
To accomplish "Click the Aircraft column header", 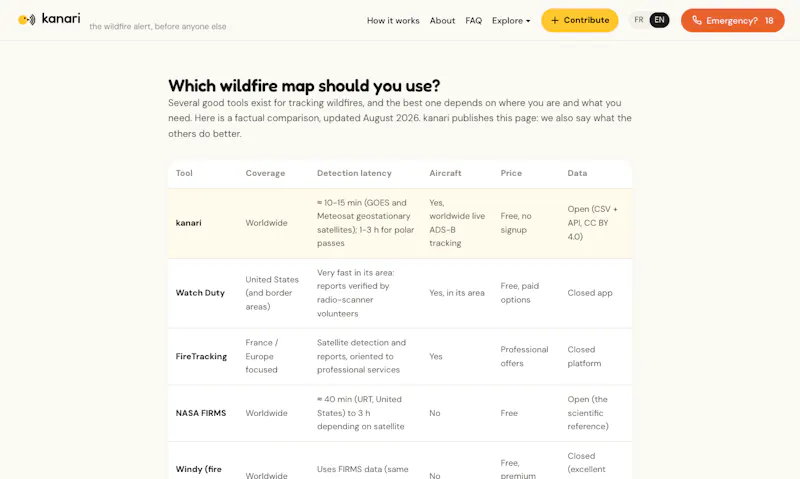I will pos(445,173).
